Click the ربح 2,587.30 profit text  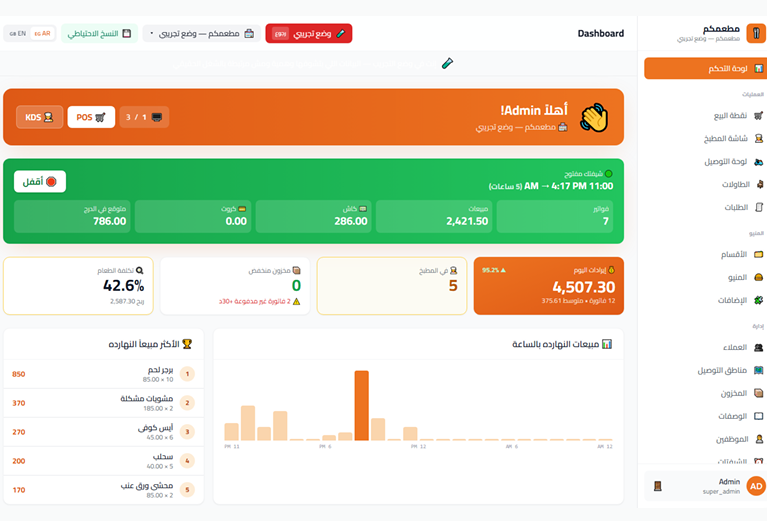127,301
